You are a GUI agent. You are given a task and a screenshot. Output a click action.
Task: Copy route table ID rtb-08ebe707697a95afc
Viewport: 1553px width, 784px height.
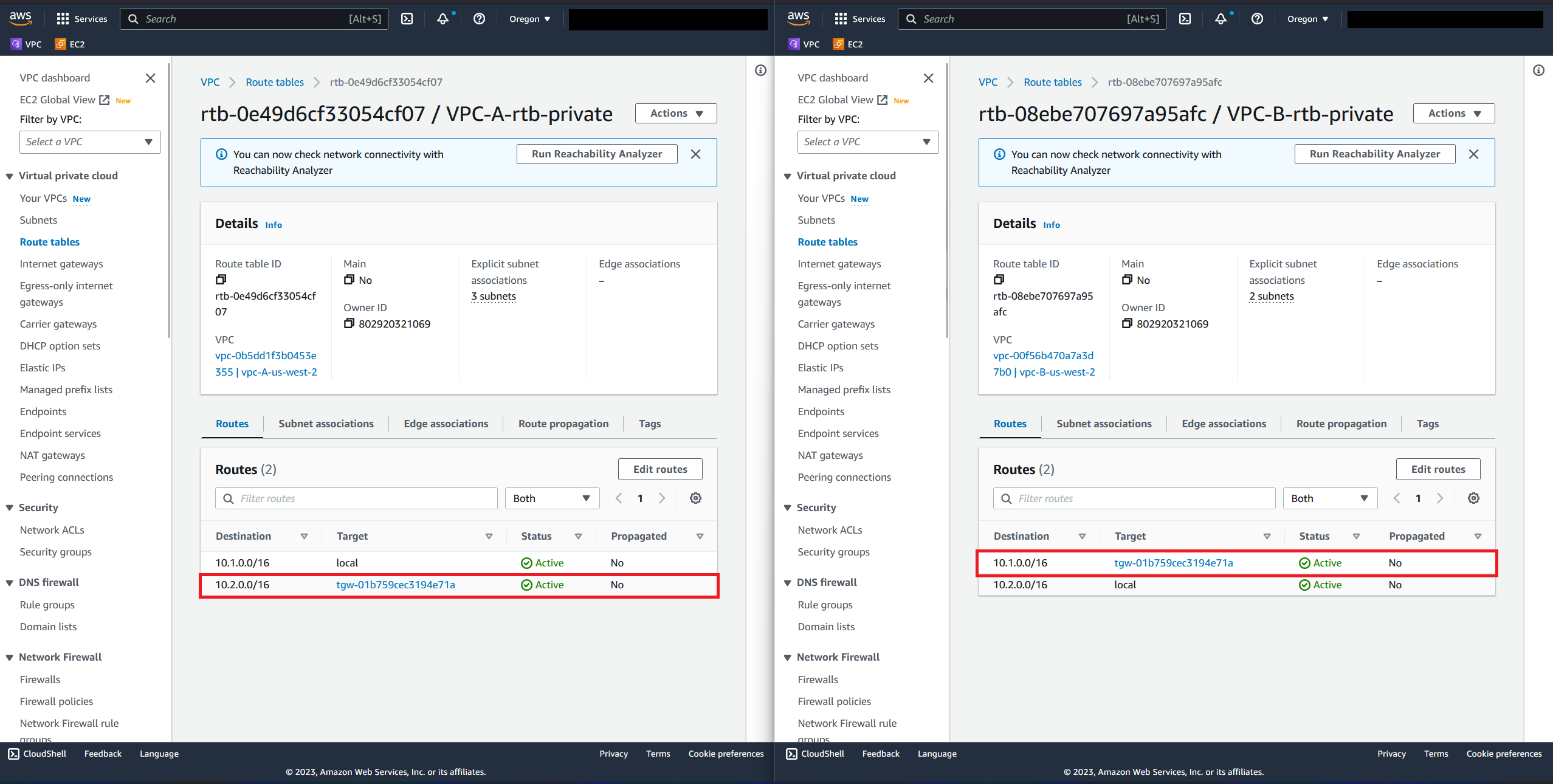tap(999, 280)
